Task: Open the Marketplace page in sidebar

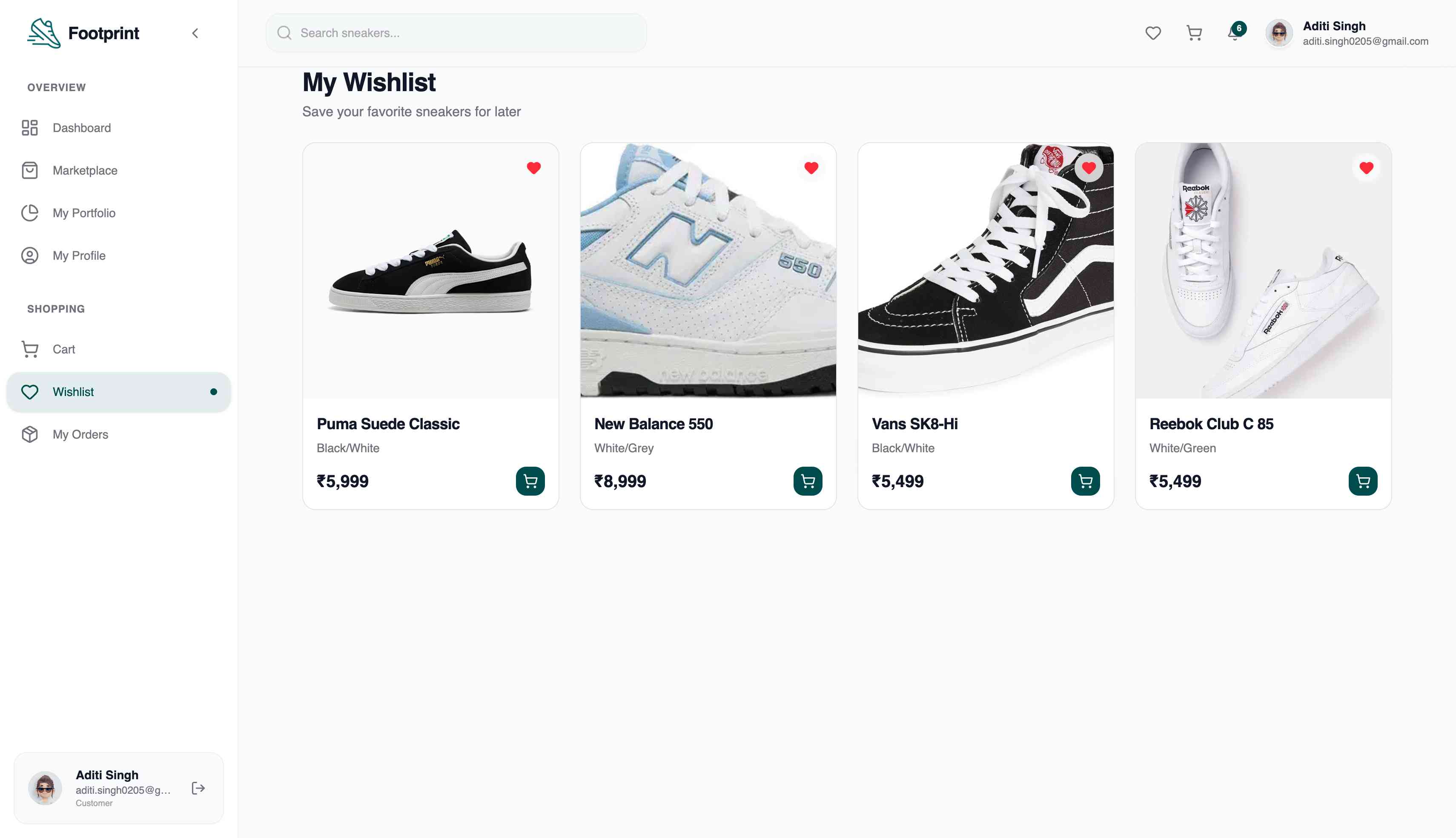Action: pos(118,170)
